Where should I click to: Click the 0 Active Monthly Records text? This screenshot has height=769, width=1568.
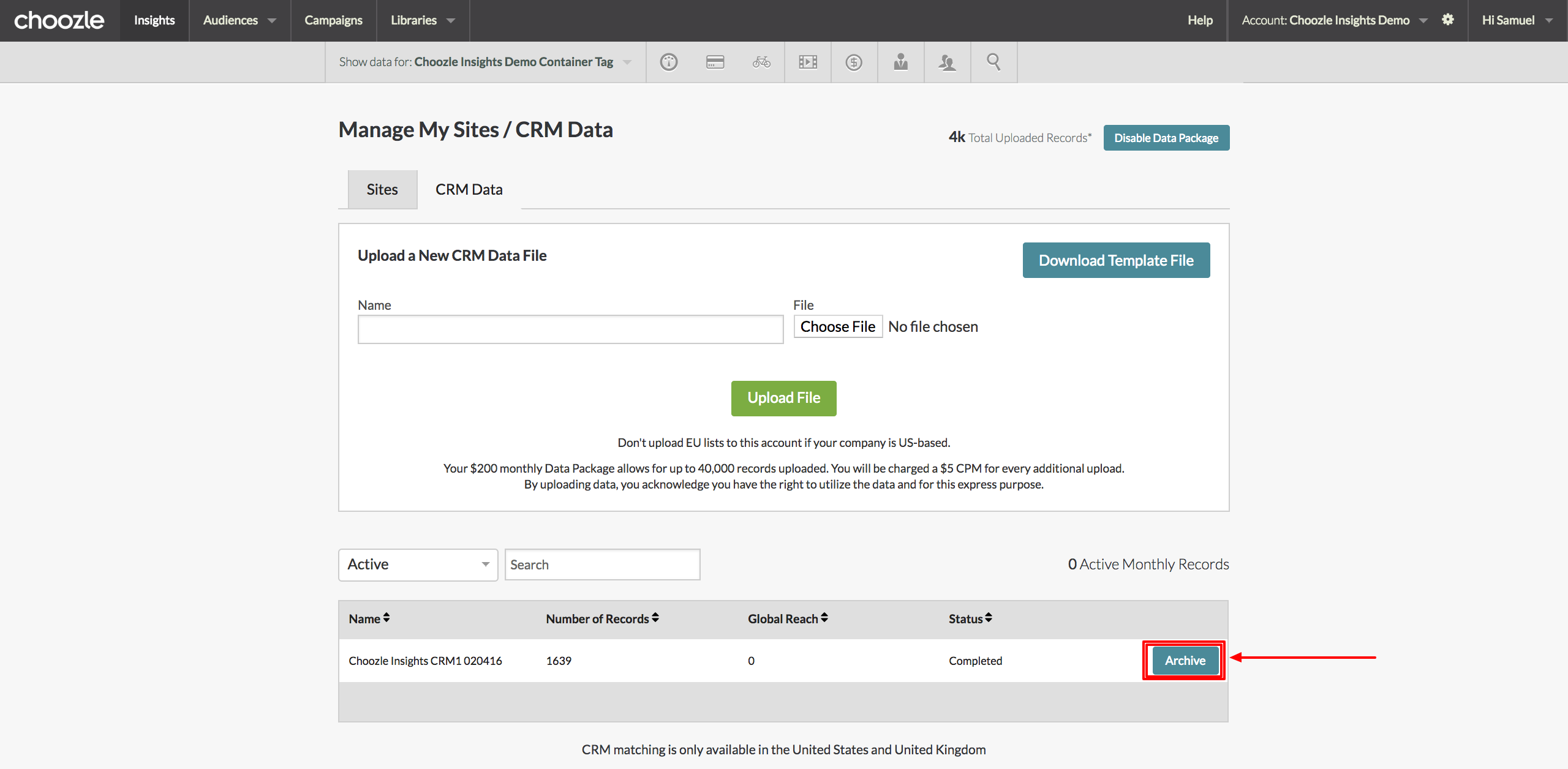click(x=1148, y=564)
